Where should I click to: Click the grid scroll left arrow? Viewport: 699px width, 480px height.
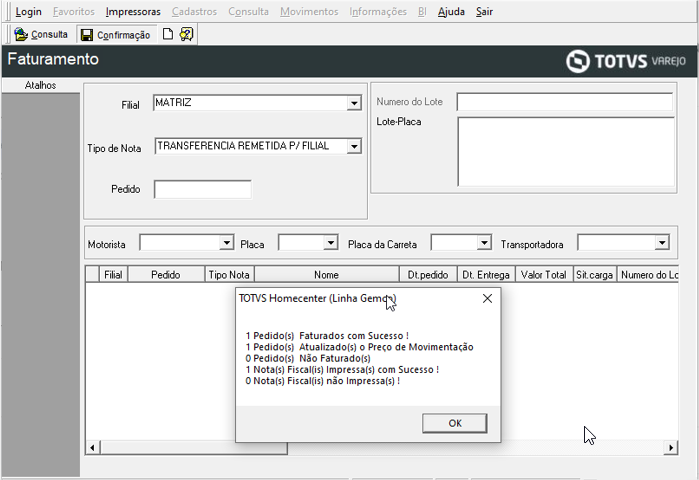tap(92, 447)
